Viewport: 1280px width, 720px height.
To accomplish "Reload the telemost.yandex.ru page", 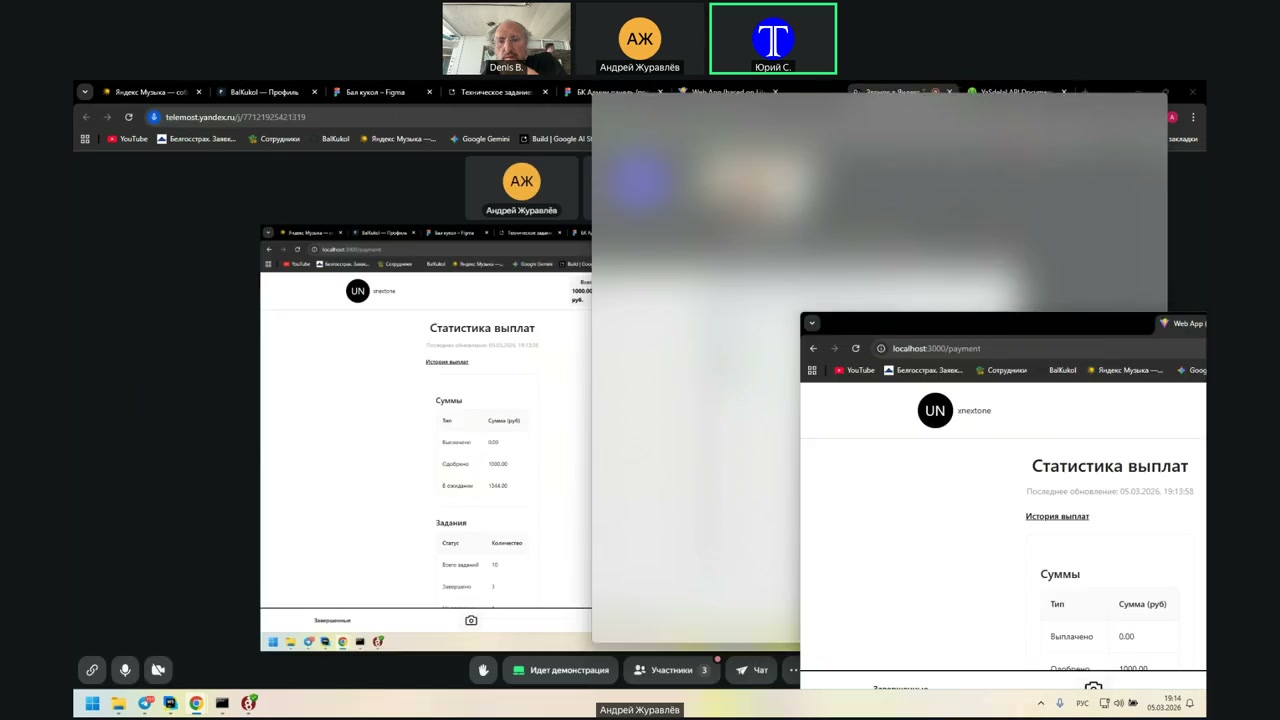I will pyautogui.click(x=128, y=117).
